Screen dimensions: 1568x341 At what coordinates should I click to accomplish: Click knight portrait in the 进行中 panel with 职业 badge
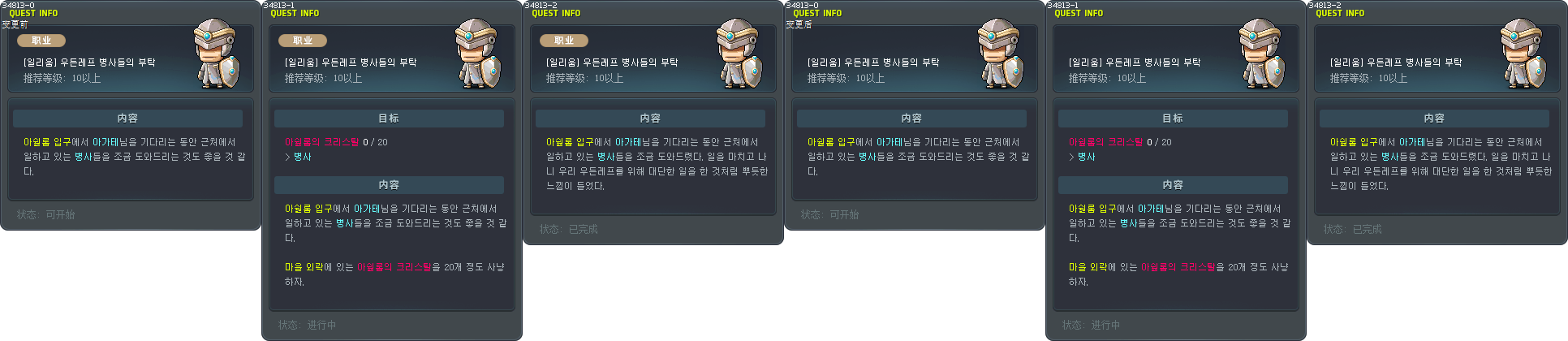[x=479, y=54]
